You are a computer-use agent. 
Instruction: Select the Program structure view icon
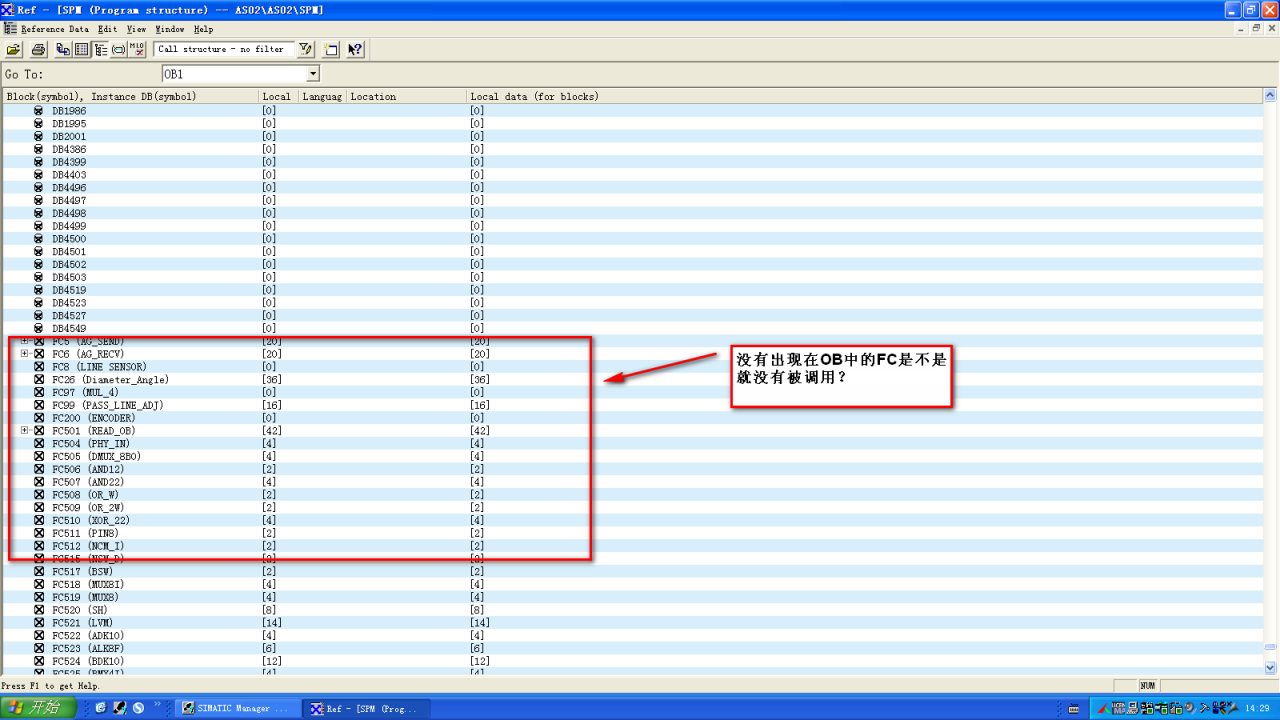pos(101,49)
